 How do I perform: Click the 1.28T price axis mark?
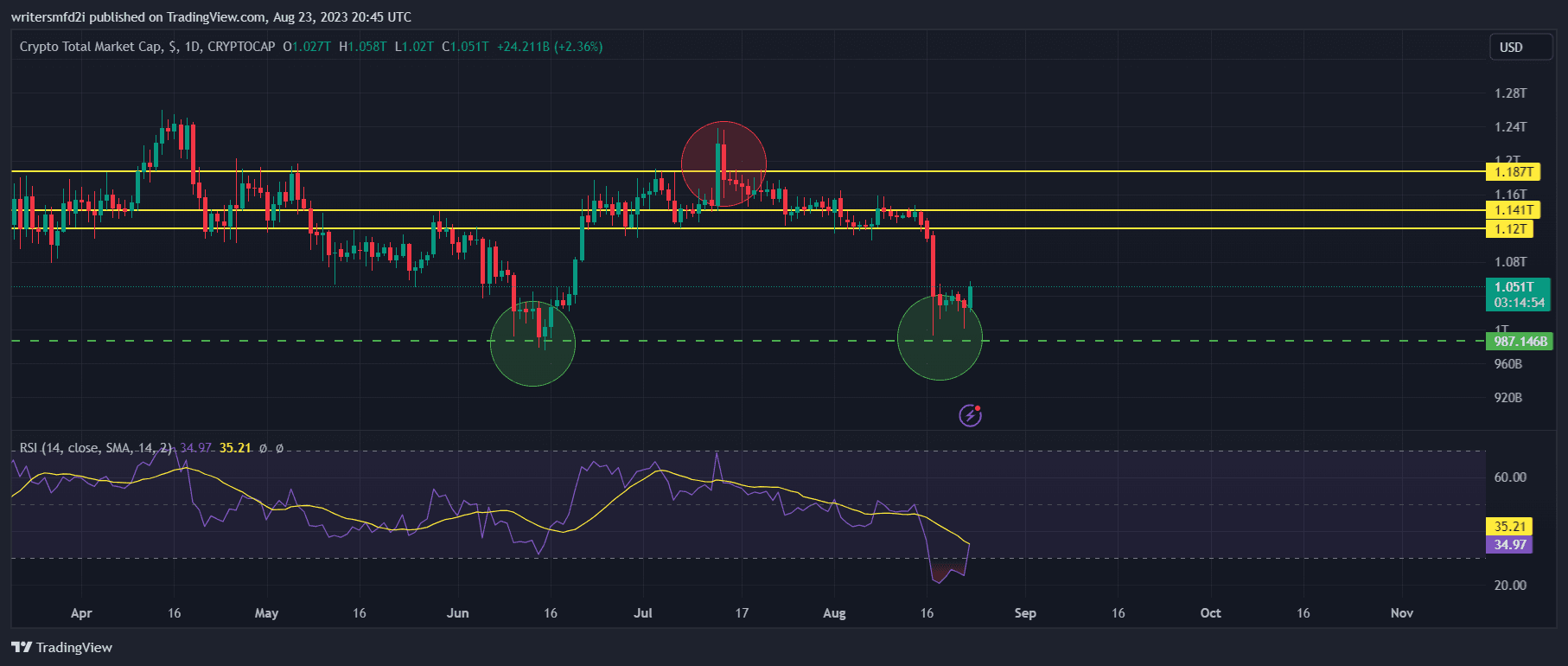coord(1510,93)
